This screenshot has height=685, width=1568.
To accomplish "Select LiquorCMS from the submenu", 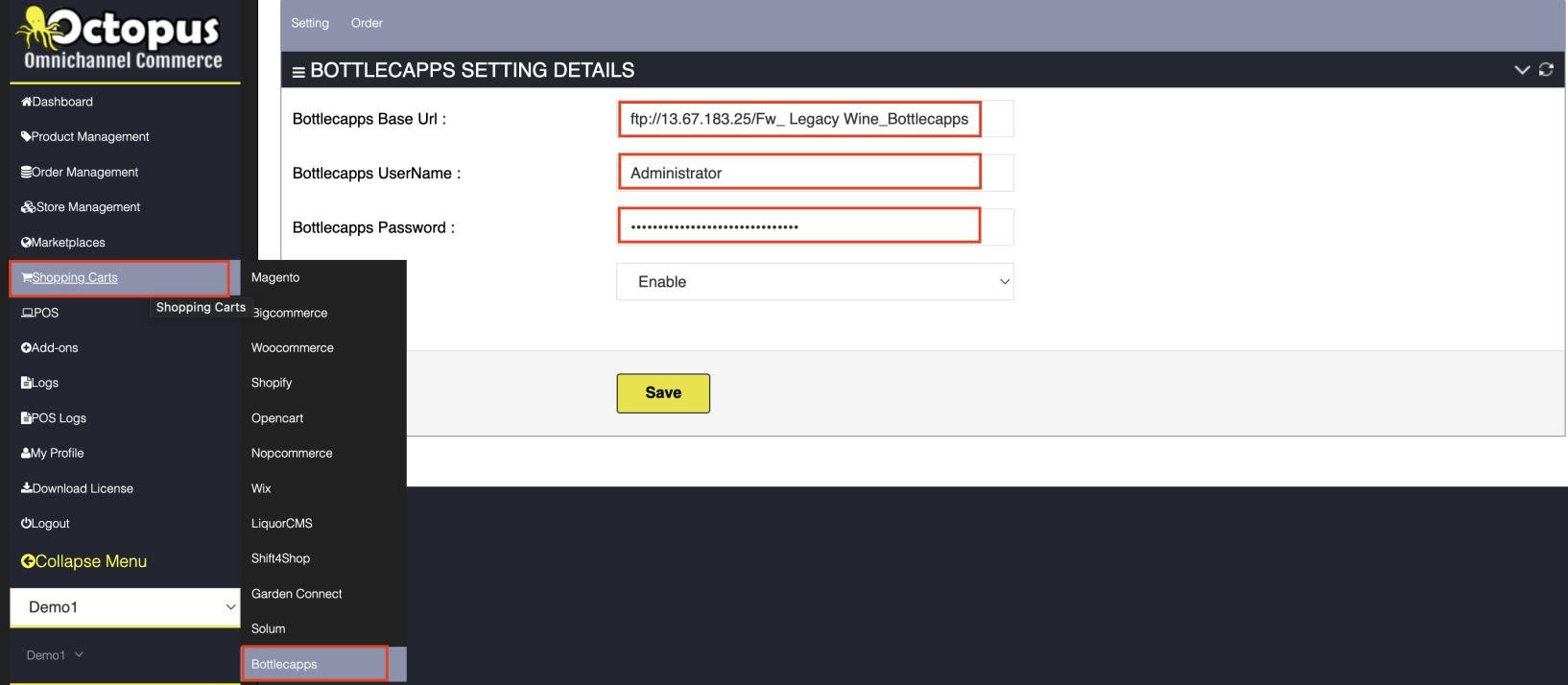I will [x=282, y=524].
